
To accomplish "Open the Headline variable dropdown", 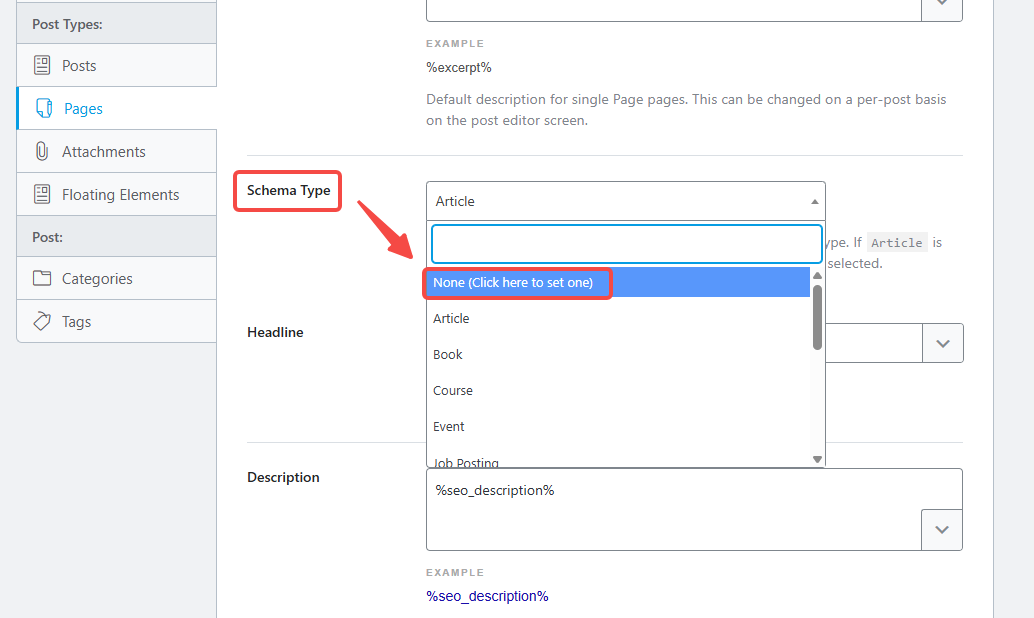I will click(942, 343).
